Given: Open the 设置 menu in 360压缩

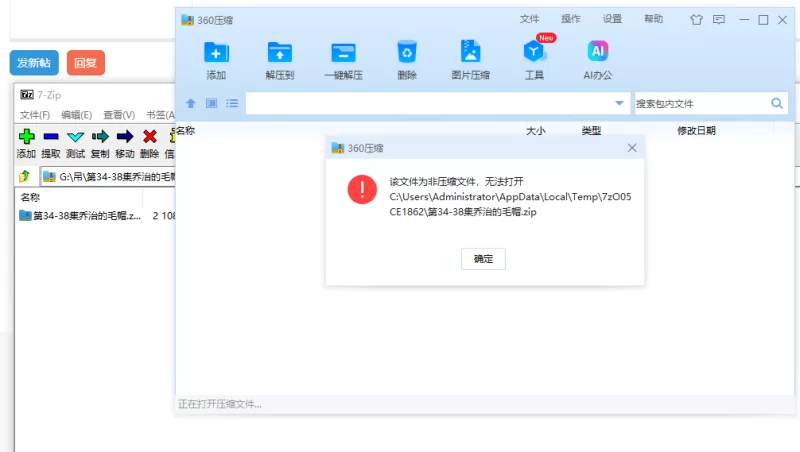Looking at the screenshot, I should pos(612,19).
